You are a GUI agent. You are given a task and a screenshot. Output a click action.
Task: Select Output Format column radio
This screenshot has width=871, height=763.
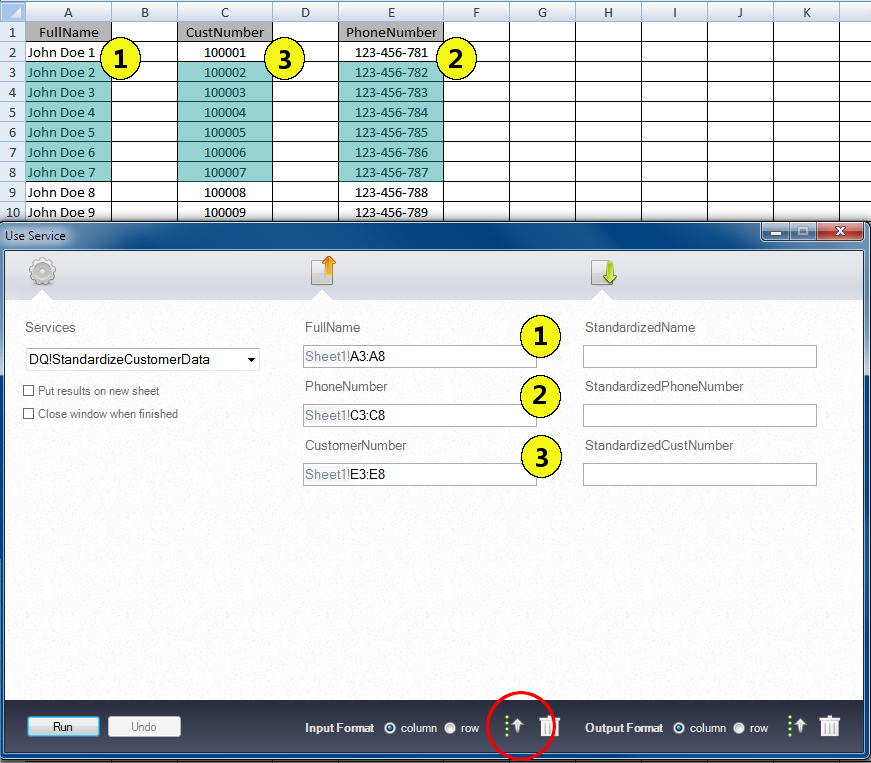[679, 728]
